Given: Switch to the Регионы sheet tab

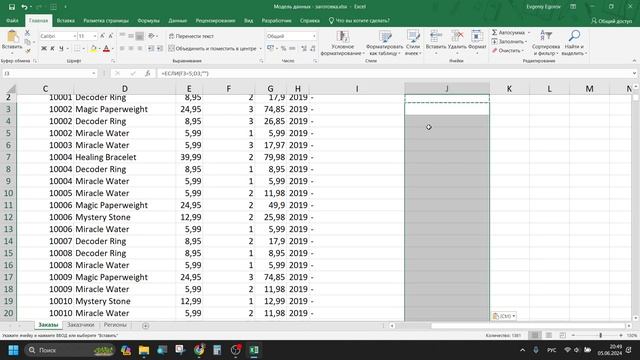Looking at the screenshot, I should pos(115,325).
